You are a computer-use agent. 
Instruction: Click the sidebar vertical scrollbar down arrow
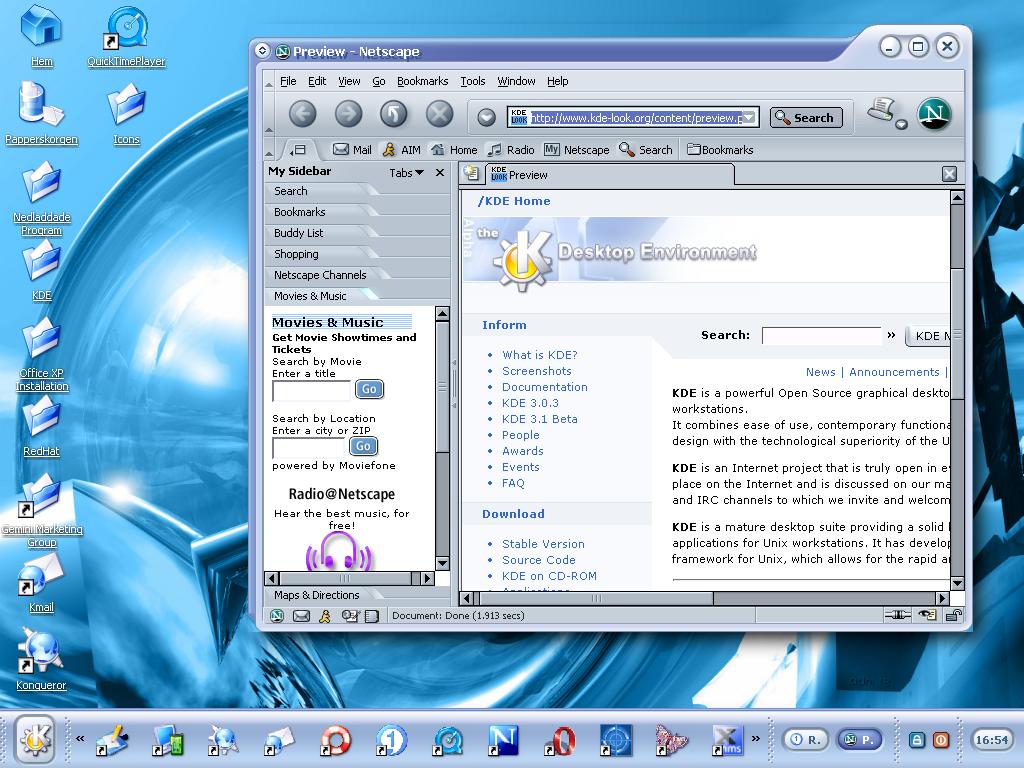(442, 563)
